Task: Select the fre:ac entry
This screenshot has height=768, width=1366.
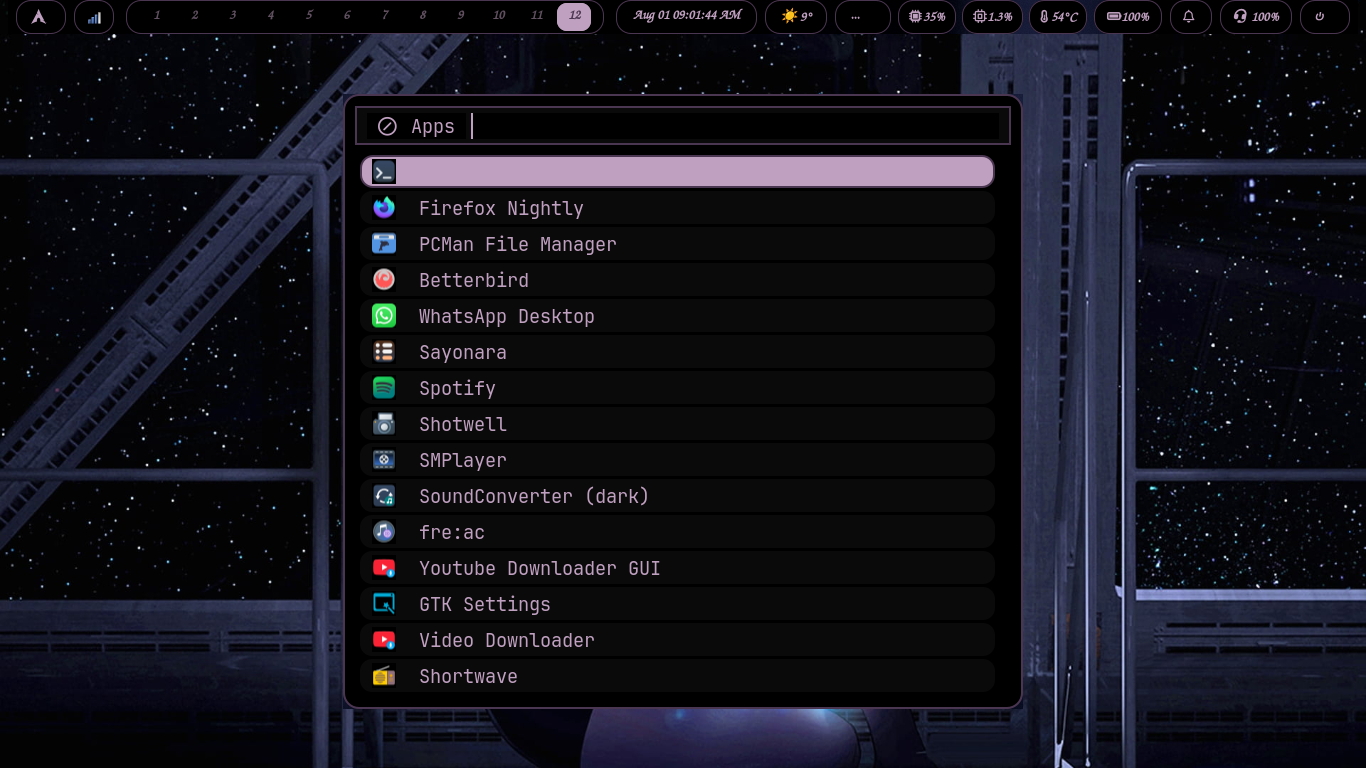Action: pyautogui.click(x=678, y=532)
